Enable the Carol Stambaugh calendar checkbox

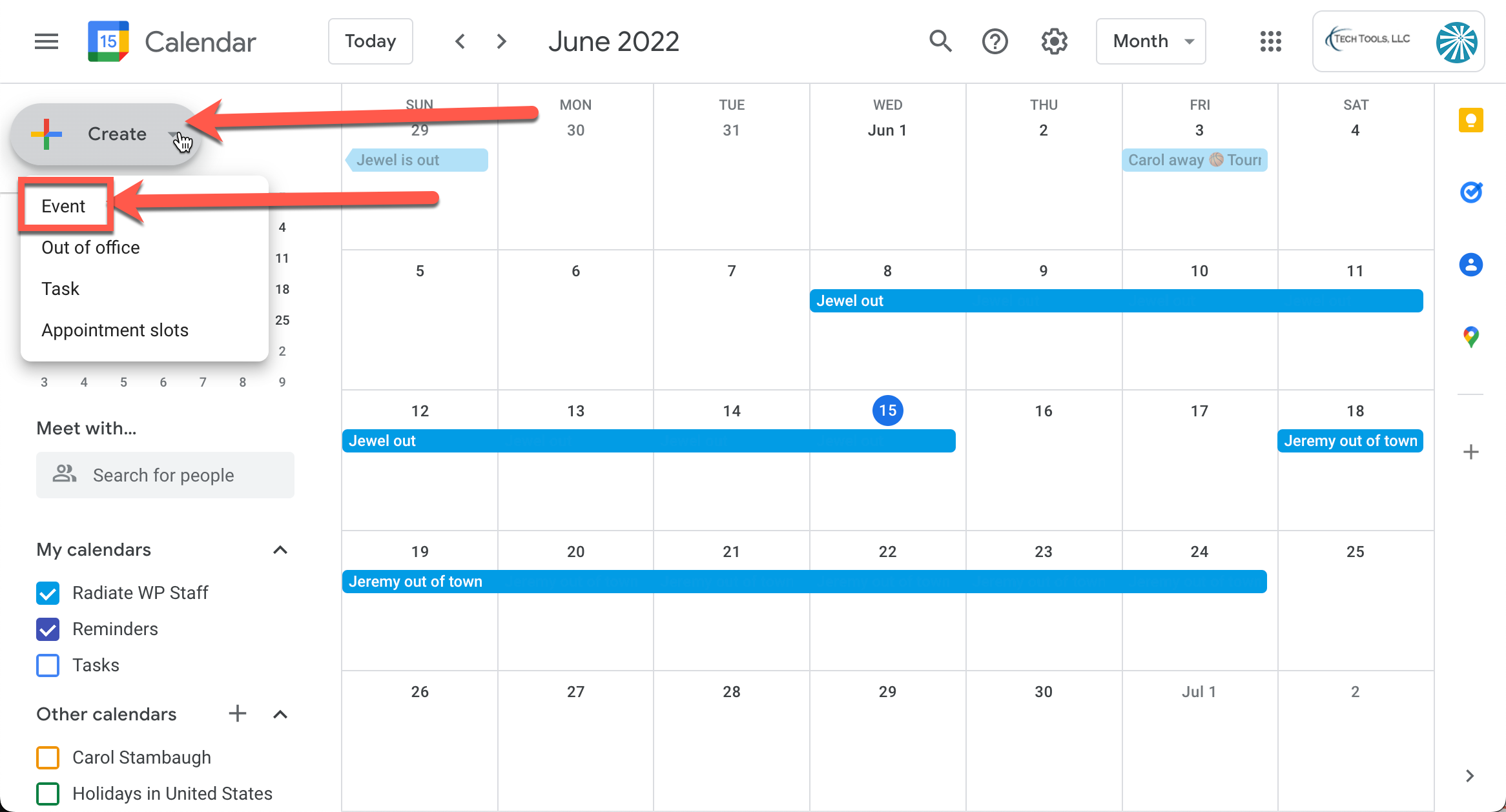coord(48,757)
